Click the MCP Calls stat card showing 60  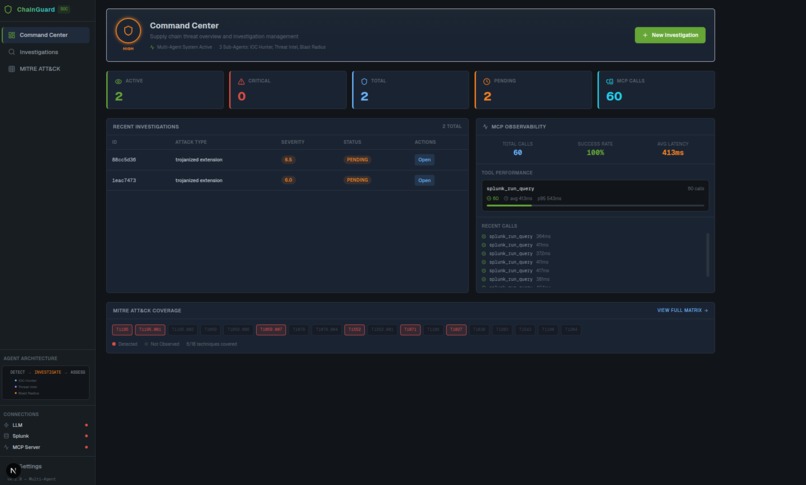(x=656, y=90)
